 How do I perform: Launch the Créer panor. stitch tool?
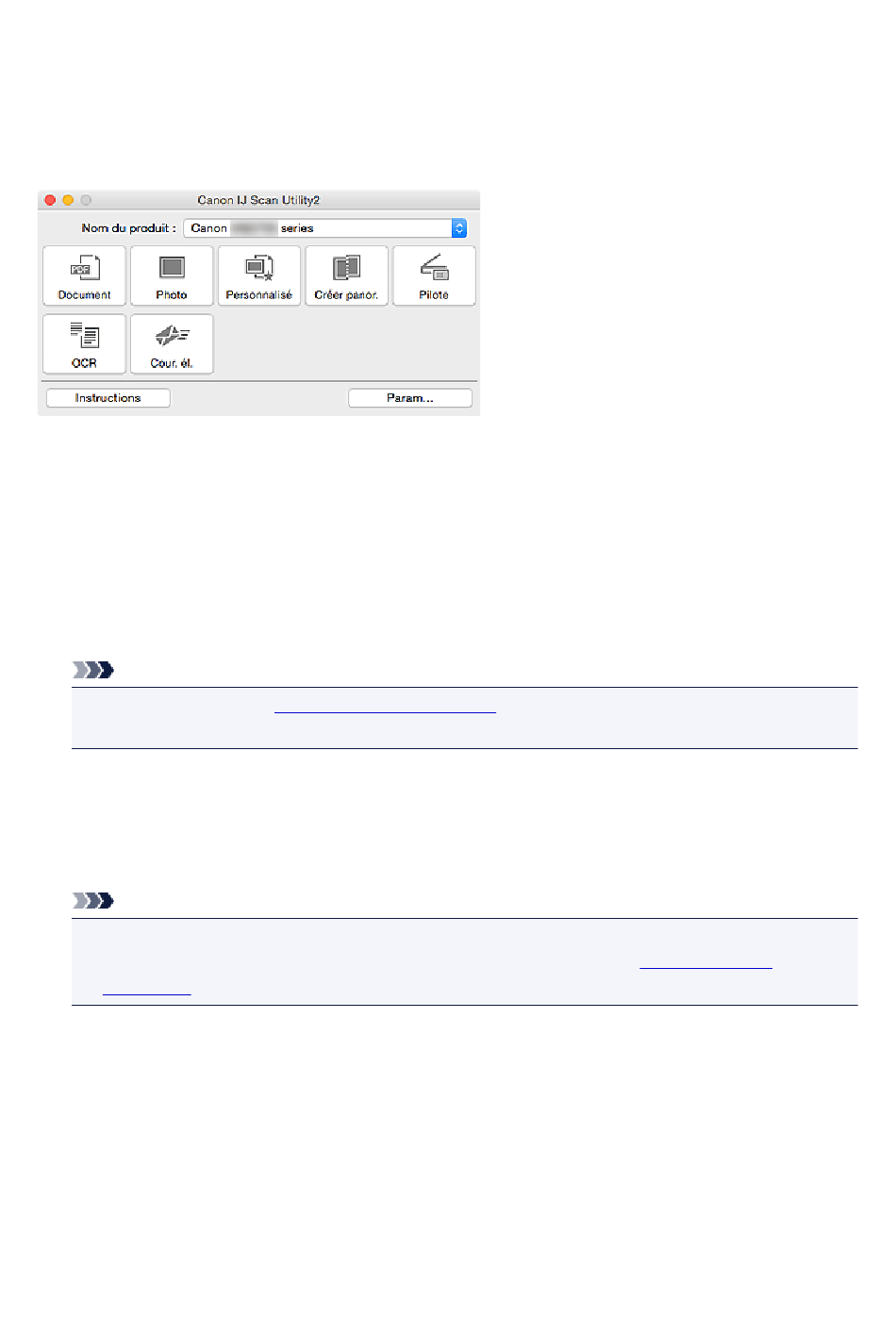pos(346,275)
